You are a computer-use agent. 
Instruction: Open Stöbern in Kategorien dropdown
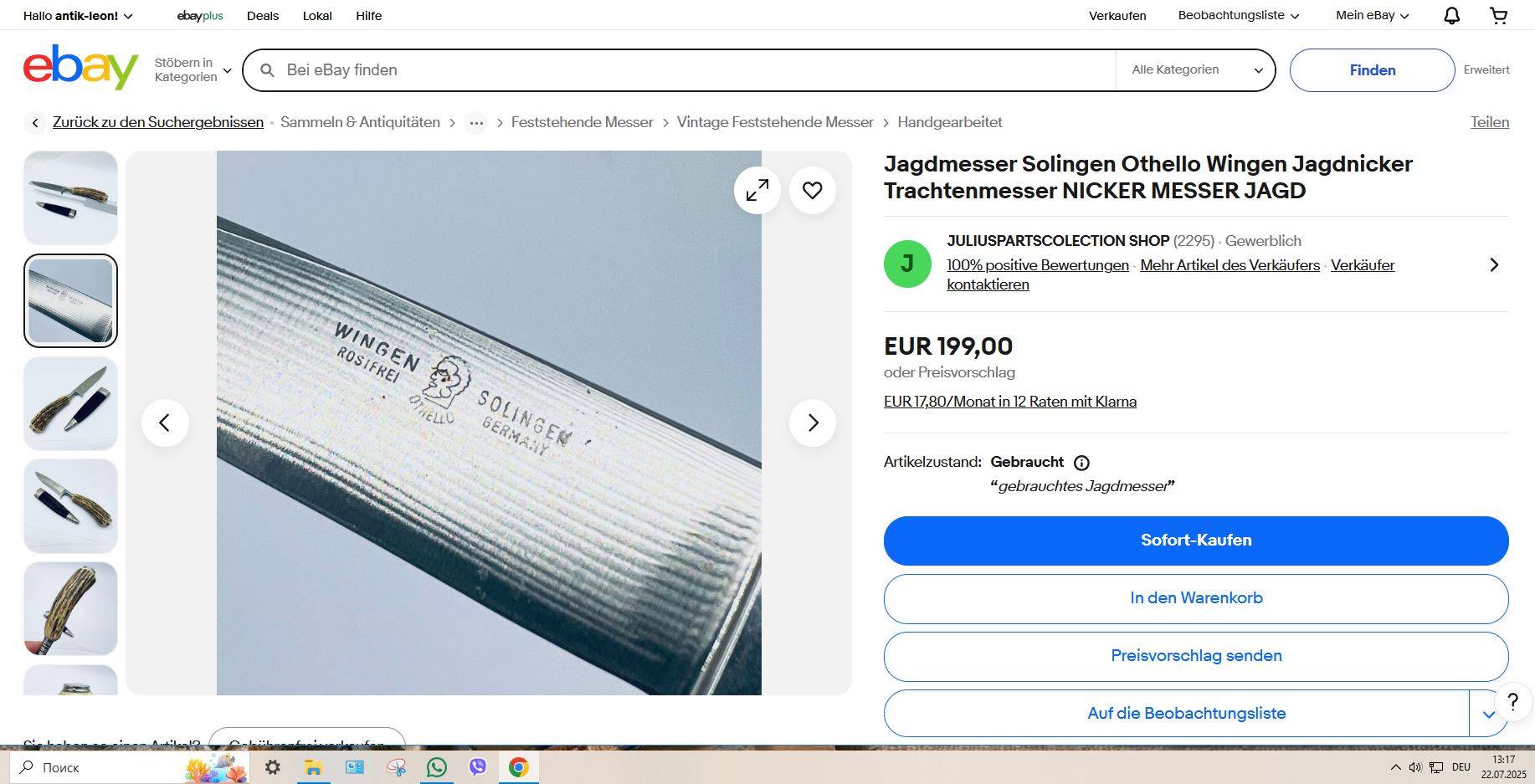tap(193, 70)
